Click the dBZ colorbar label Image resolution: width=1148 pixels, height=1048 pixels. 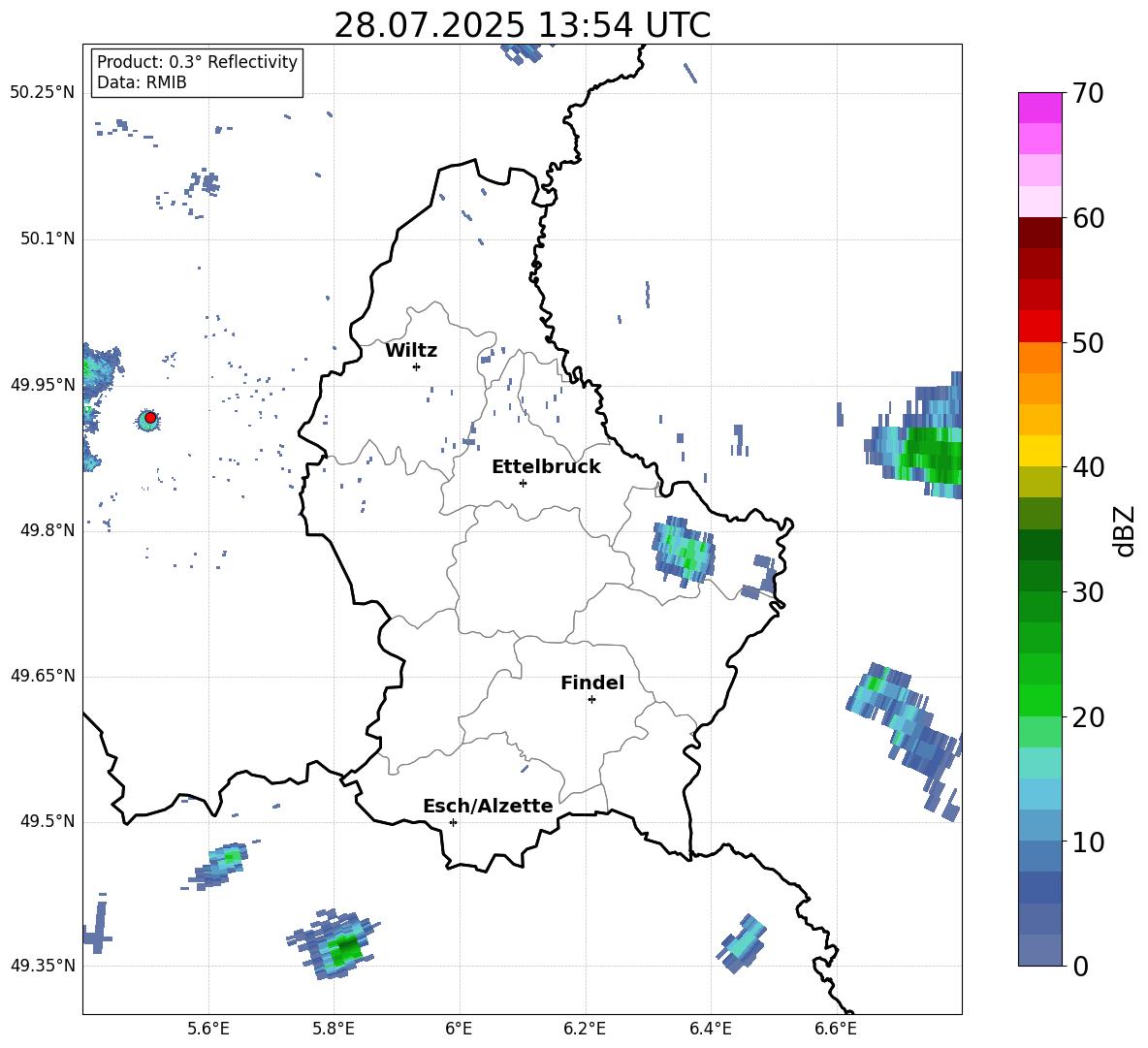click(x=1124, y=530)
